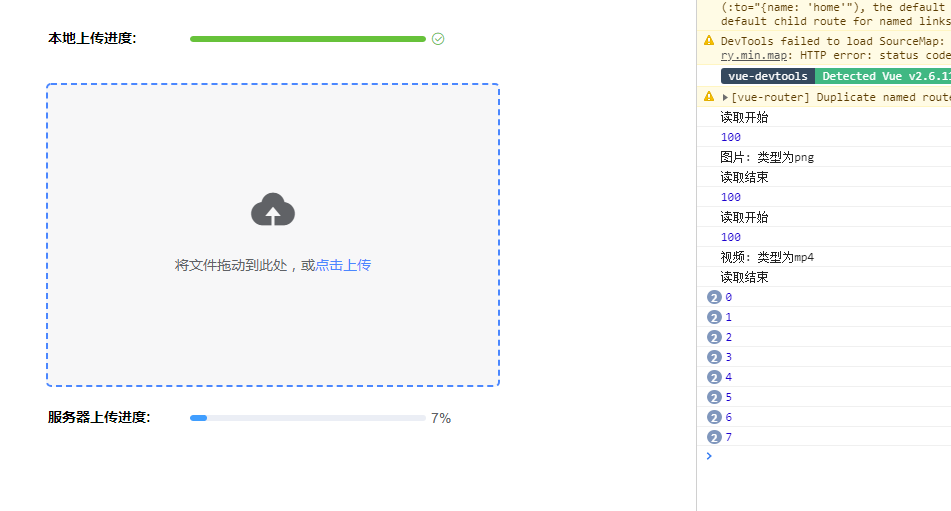Click the repeat count badge beside log 7

pyautogui.click(x=714, y=437)
